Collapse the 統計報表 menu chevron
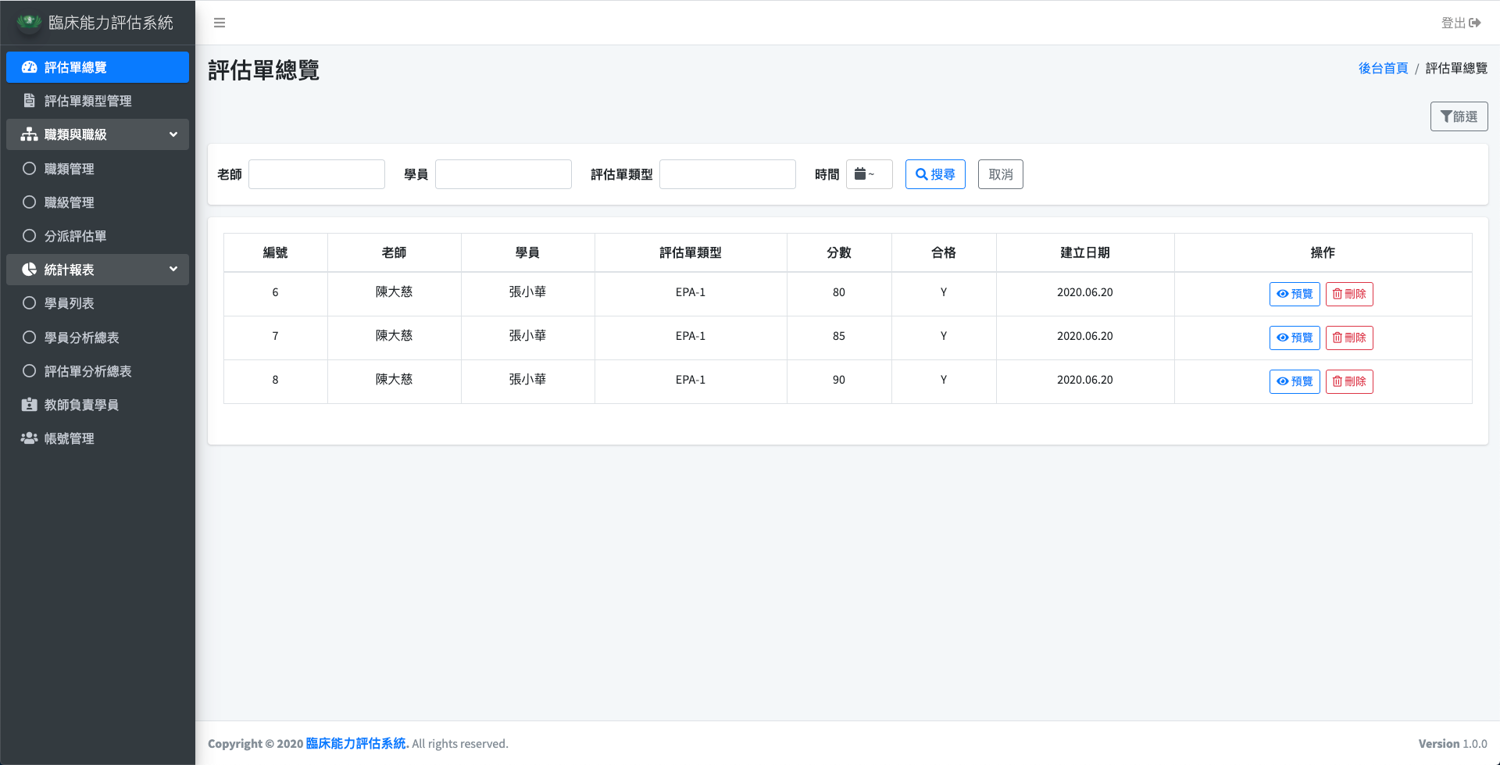The height and width of the screenshot is (765, 1500). pyautogui.click(x=173, y=269)
